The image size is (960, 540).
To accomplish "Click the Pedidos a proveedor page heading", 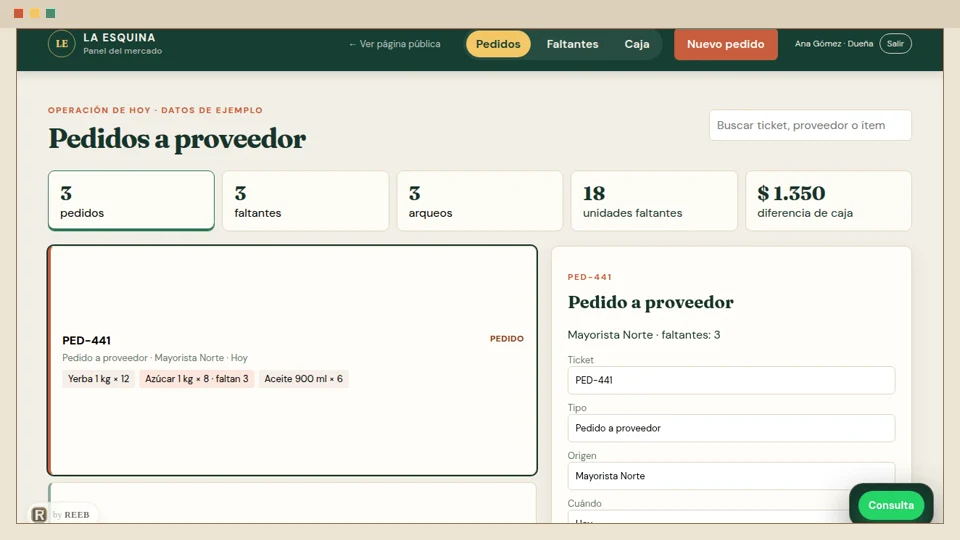I will coord(177,138).
